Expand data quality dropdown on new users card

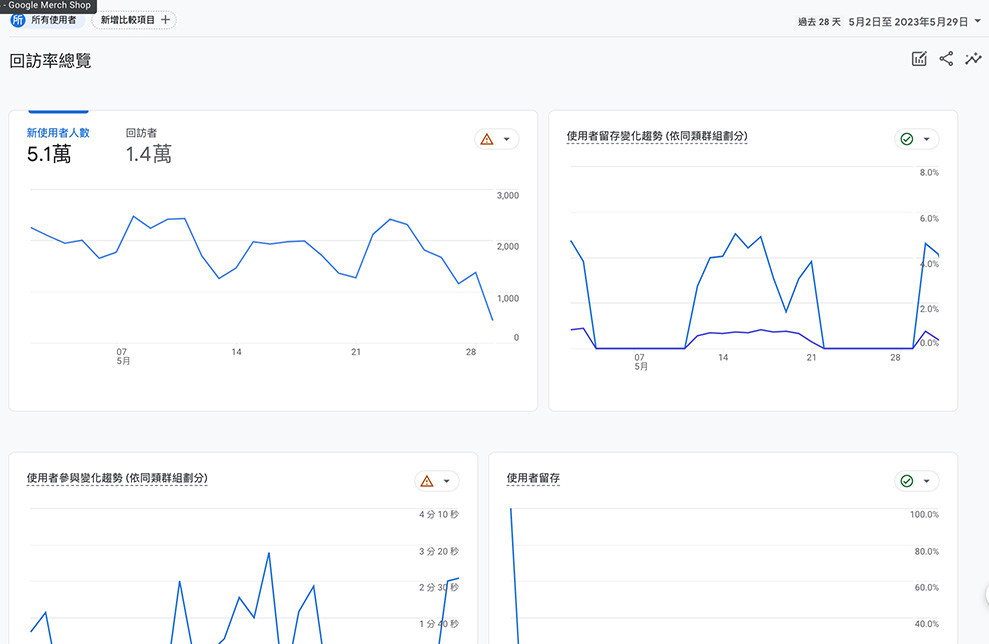506,139
